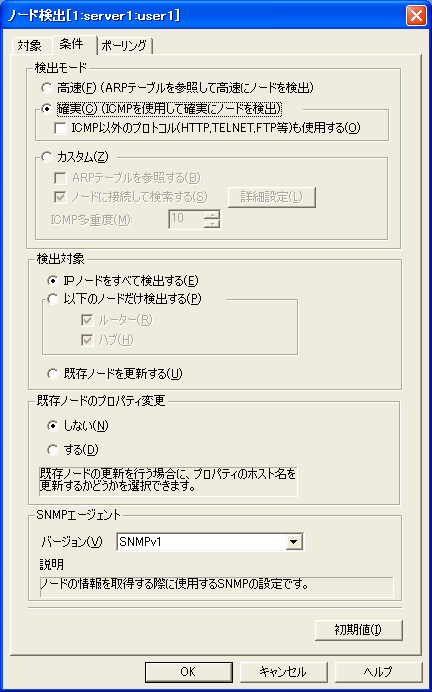
Task: Enable ICMP以外のプロトコル checkbox
Action: coord(60,128)
